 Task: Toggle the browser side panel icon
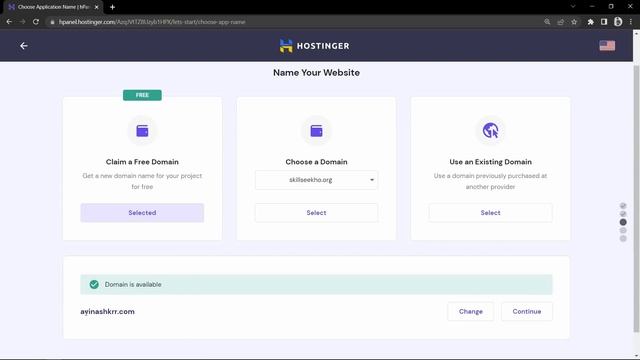point(604,22)
